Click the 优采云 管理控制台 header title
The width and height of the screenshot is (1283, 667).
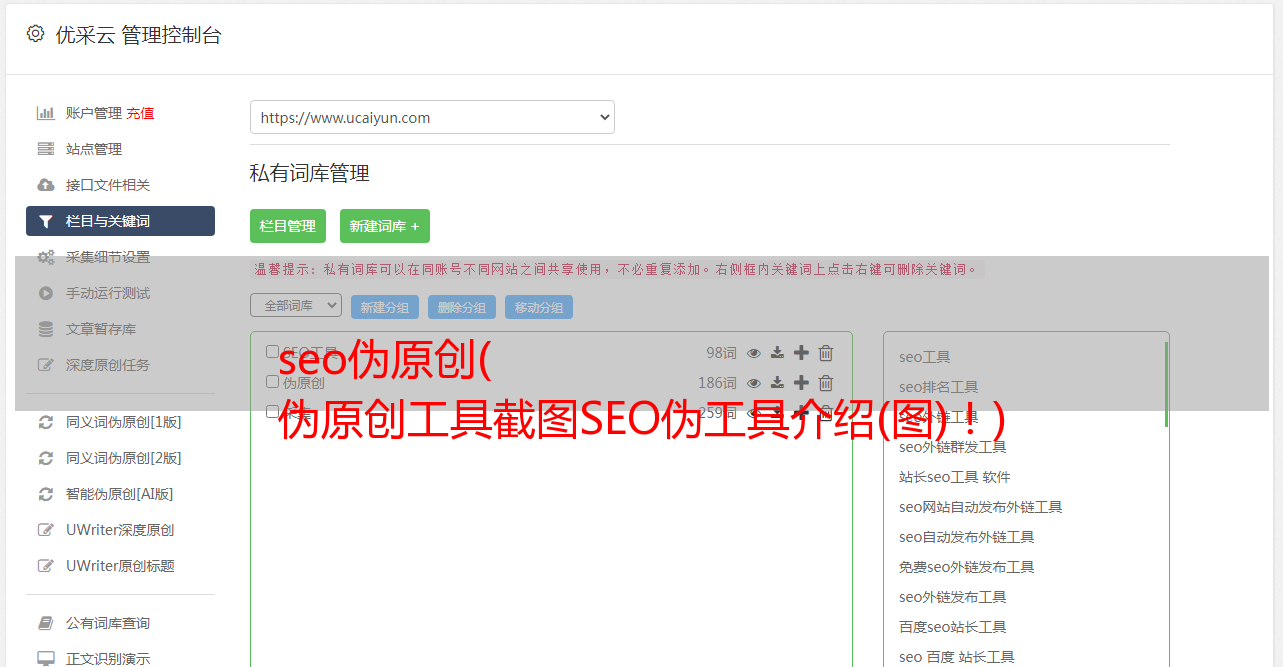tap(138, 35)
